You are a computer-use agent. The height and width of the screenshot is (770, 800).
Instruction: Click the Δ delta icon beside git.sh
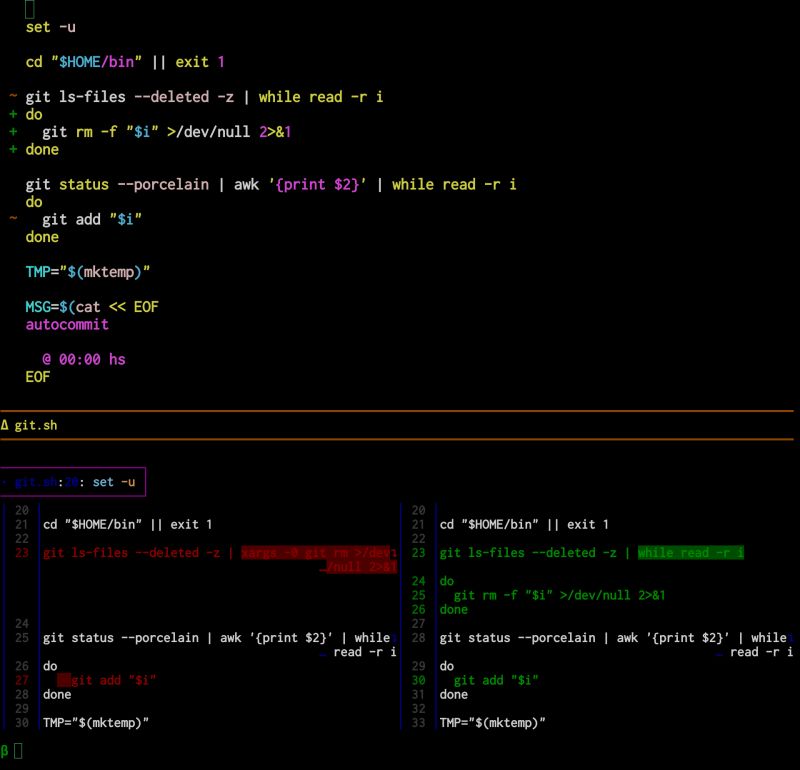click(x=8, y=424)
